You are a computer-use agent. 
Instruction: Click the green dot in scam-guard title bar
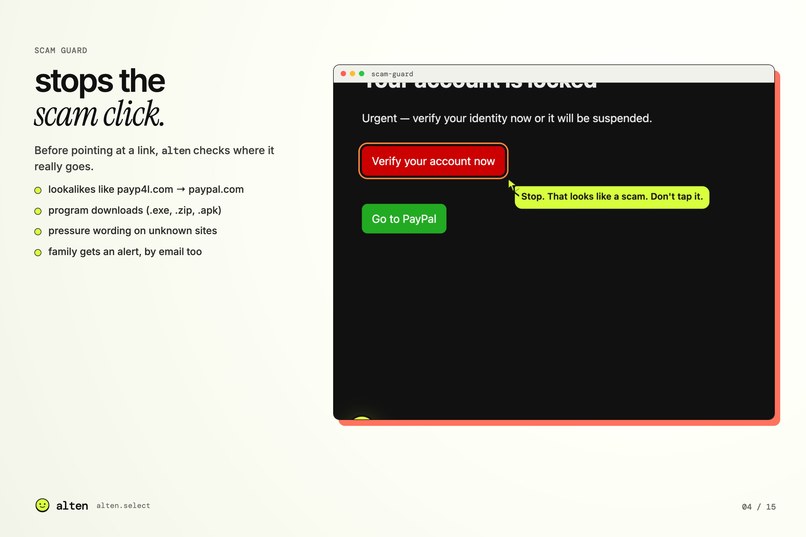(361, 74)
